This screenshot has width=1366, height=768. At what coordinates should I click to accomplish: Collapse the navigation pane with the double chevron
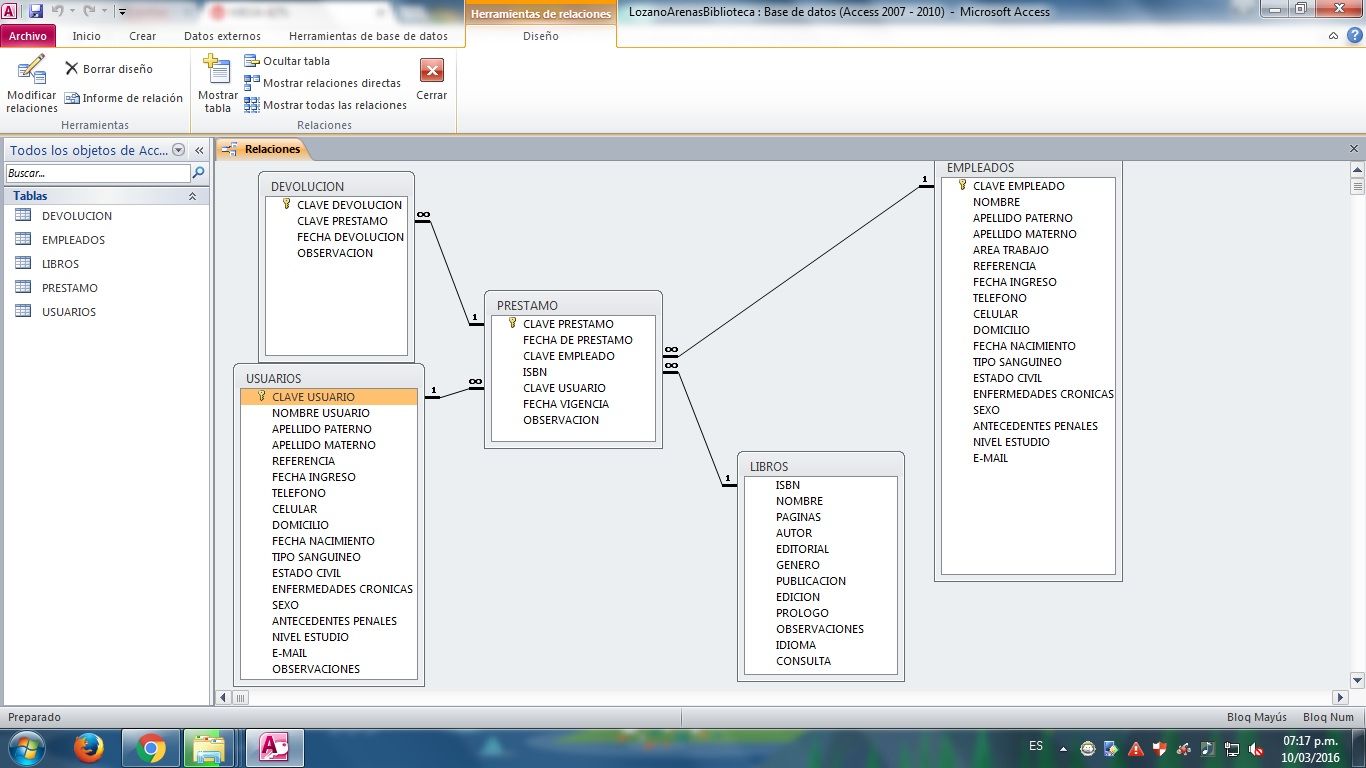199,150
